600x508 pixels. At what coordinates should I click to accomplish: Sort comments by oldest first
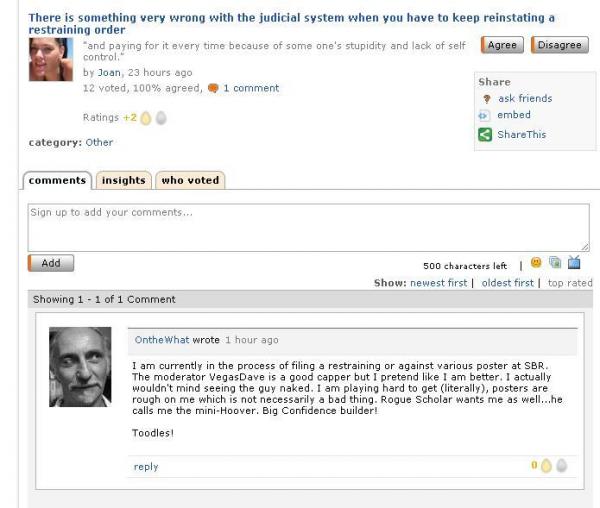(x=507, y=283)
